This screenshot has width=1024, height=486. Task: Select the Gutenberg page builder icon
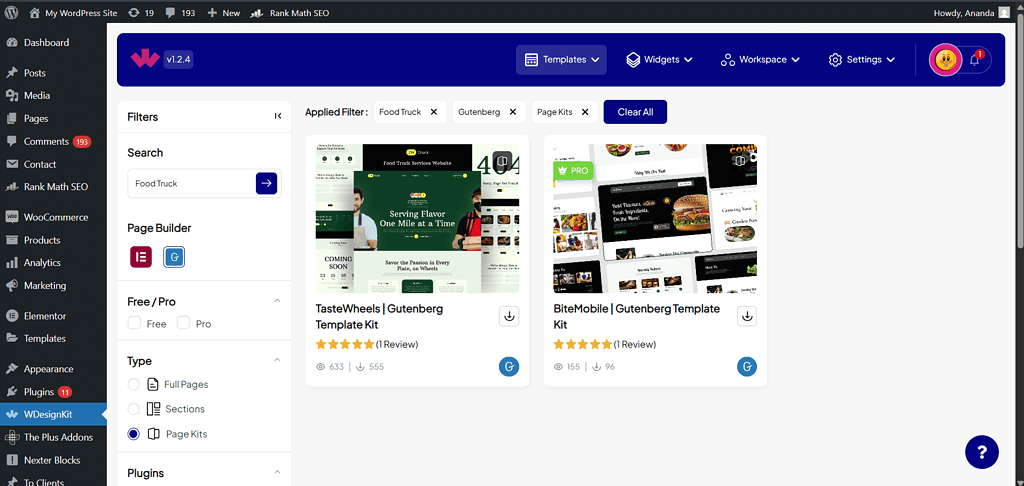[174, 257]
